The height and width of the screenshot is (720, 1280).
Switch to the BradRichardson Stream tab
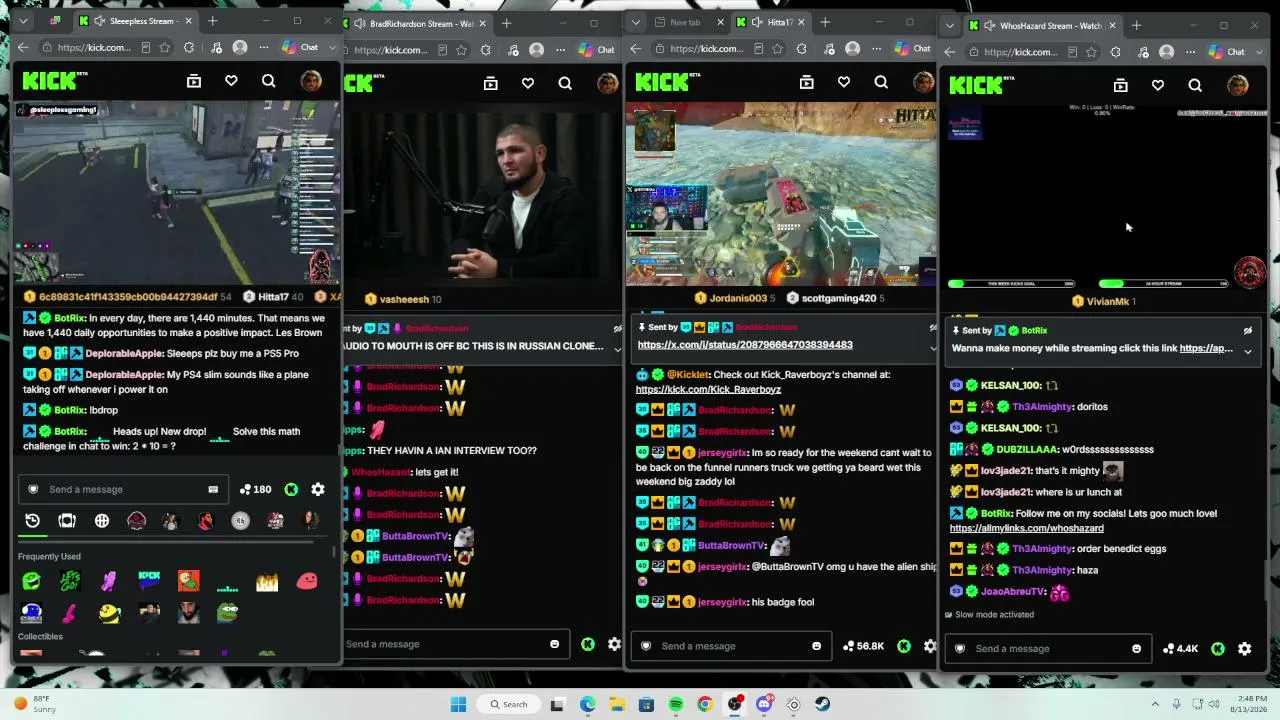point(413,23)
